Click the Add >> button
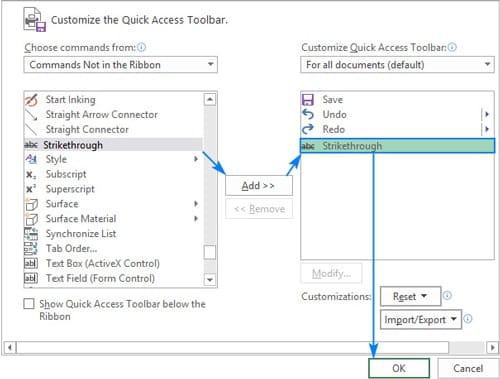The height and width of the screenshot is (379, 500). tap(259, 186)
